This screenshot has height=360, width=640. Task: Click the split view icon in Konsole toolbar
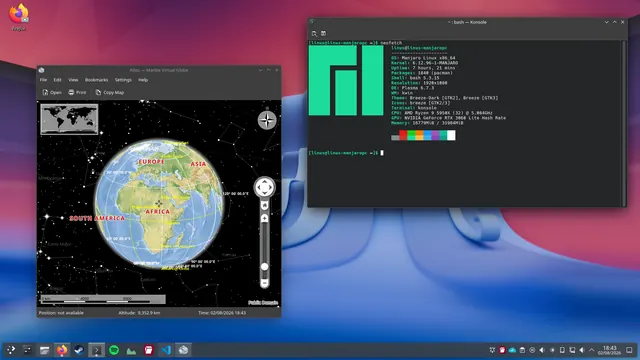click(x=323, y=33)
